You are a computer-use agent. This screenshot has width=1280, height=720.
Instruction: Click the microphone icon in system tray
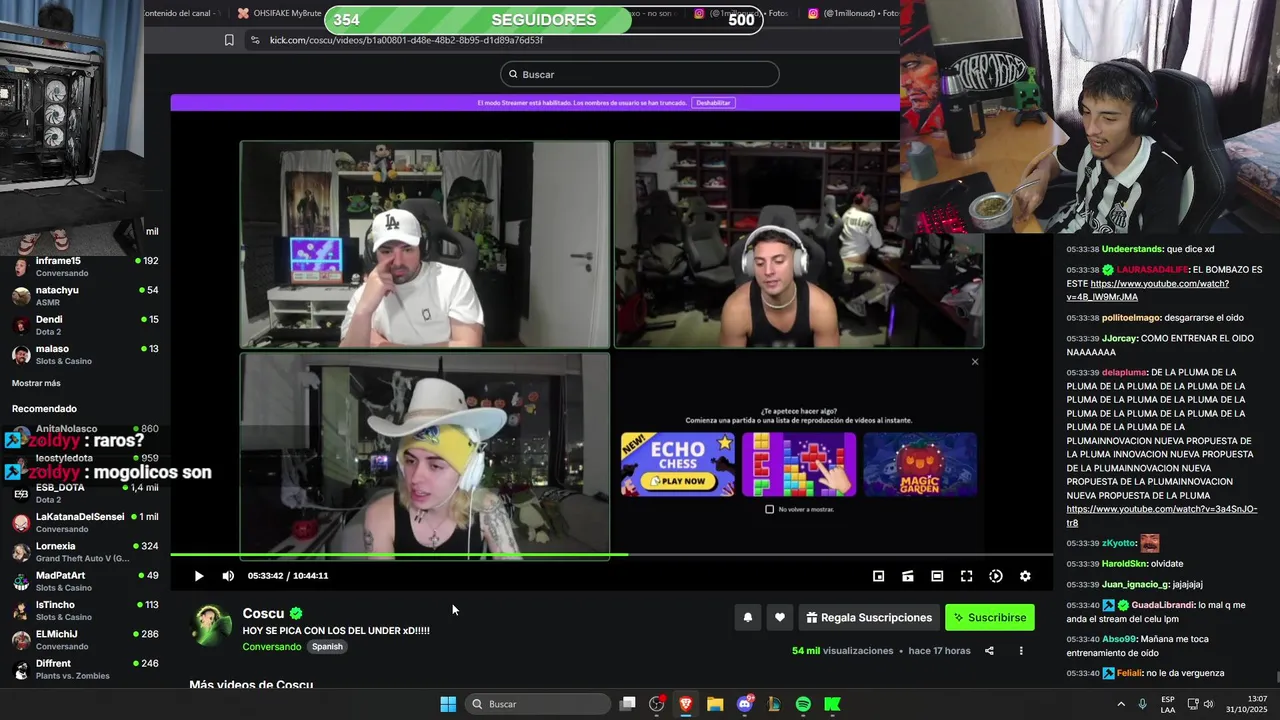[1142, 704]
